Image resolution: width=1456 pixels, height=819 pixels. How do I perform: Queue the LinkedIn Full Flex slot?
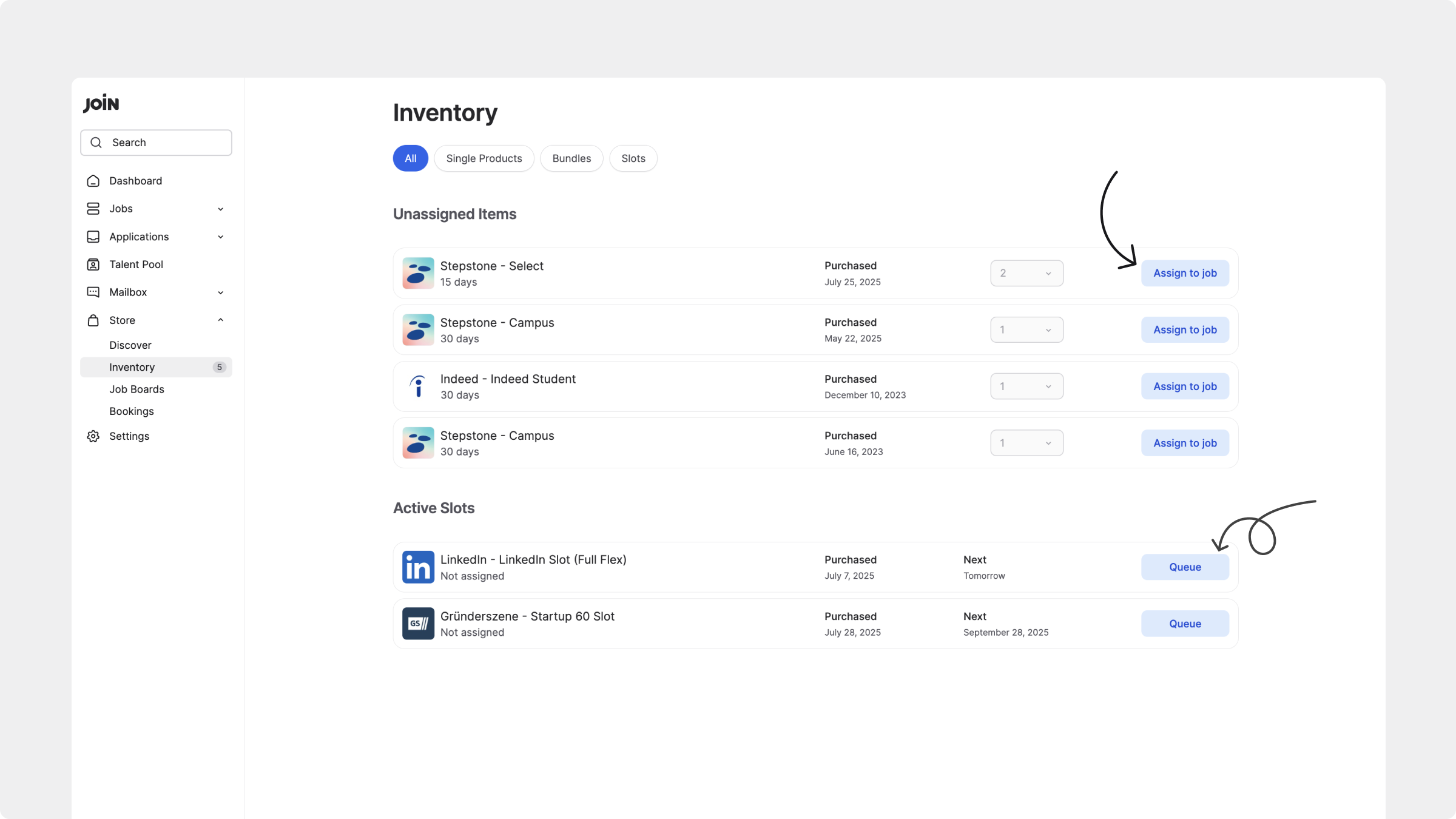coord(1184,567)
